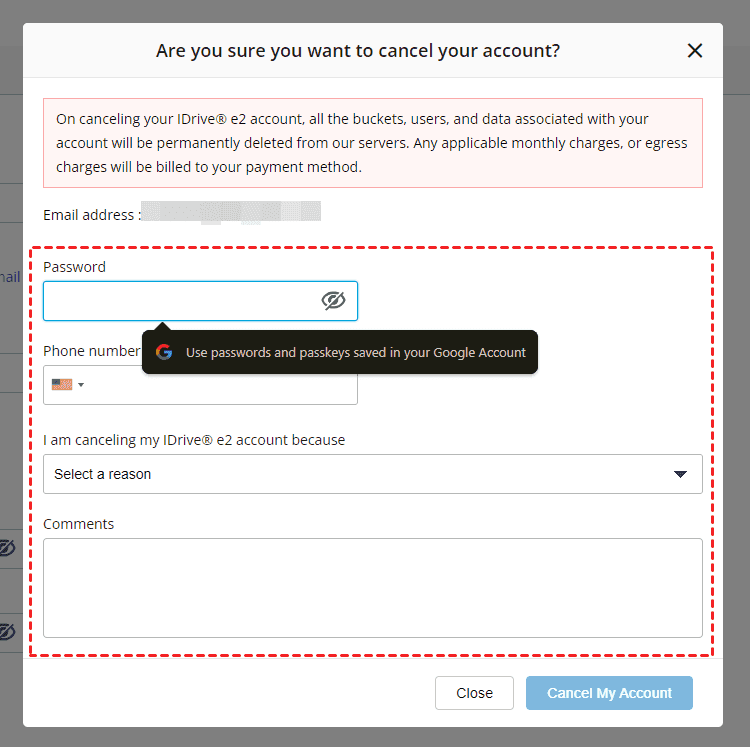The width and height of the screenshot is (750, 747).
Task: Click the US flag country icon
Action: pyautogui.click(x=62, y=384)
